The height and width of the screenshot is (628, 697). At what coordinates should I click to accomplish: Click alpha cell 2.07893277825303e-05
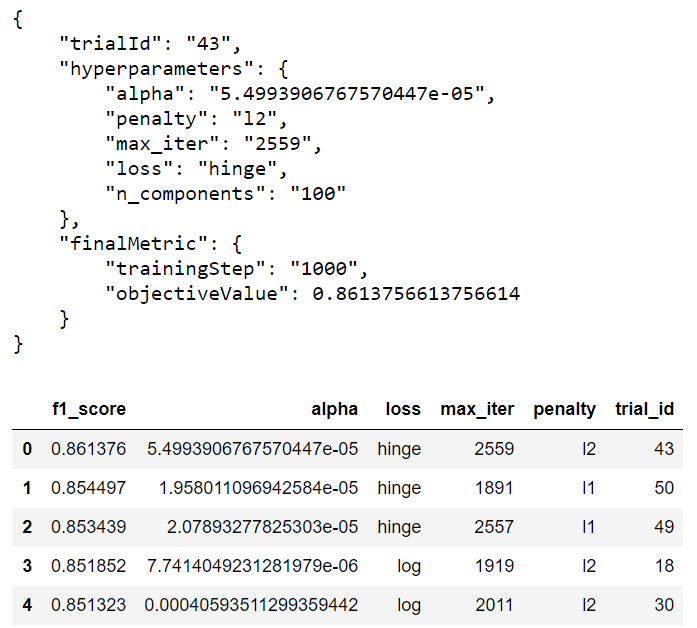(262, 527)
